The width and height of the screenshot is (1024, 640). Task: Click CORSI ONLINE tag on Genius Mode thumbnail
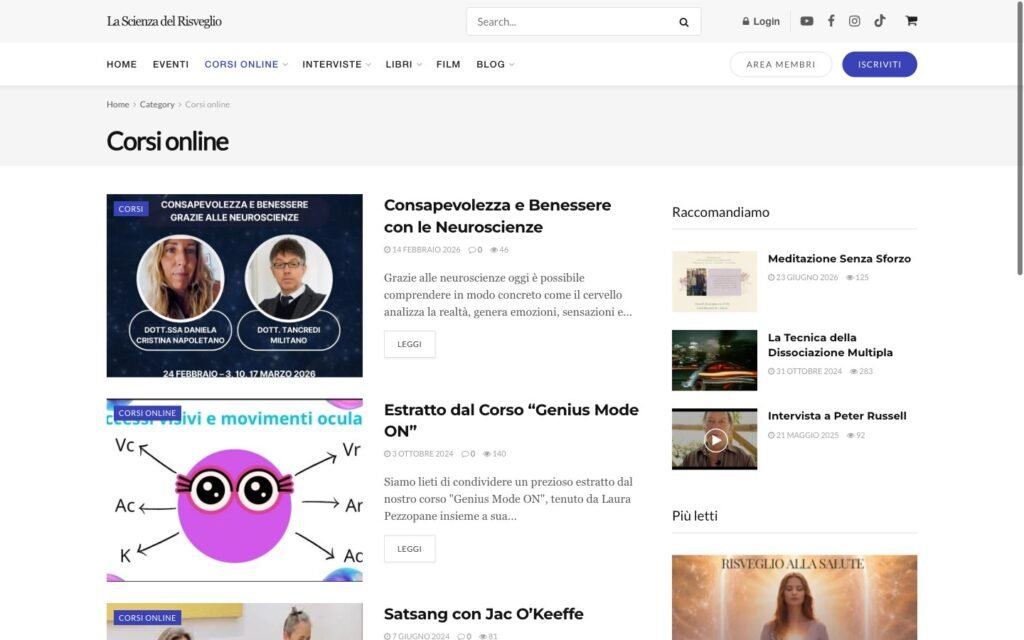pos(147,413)
